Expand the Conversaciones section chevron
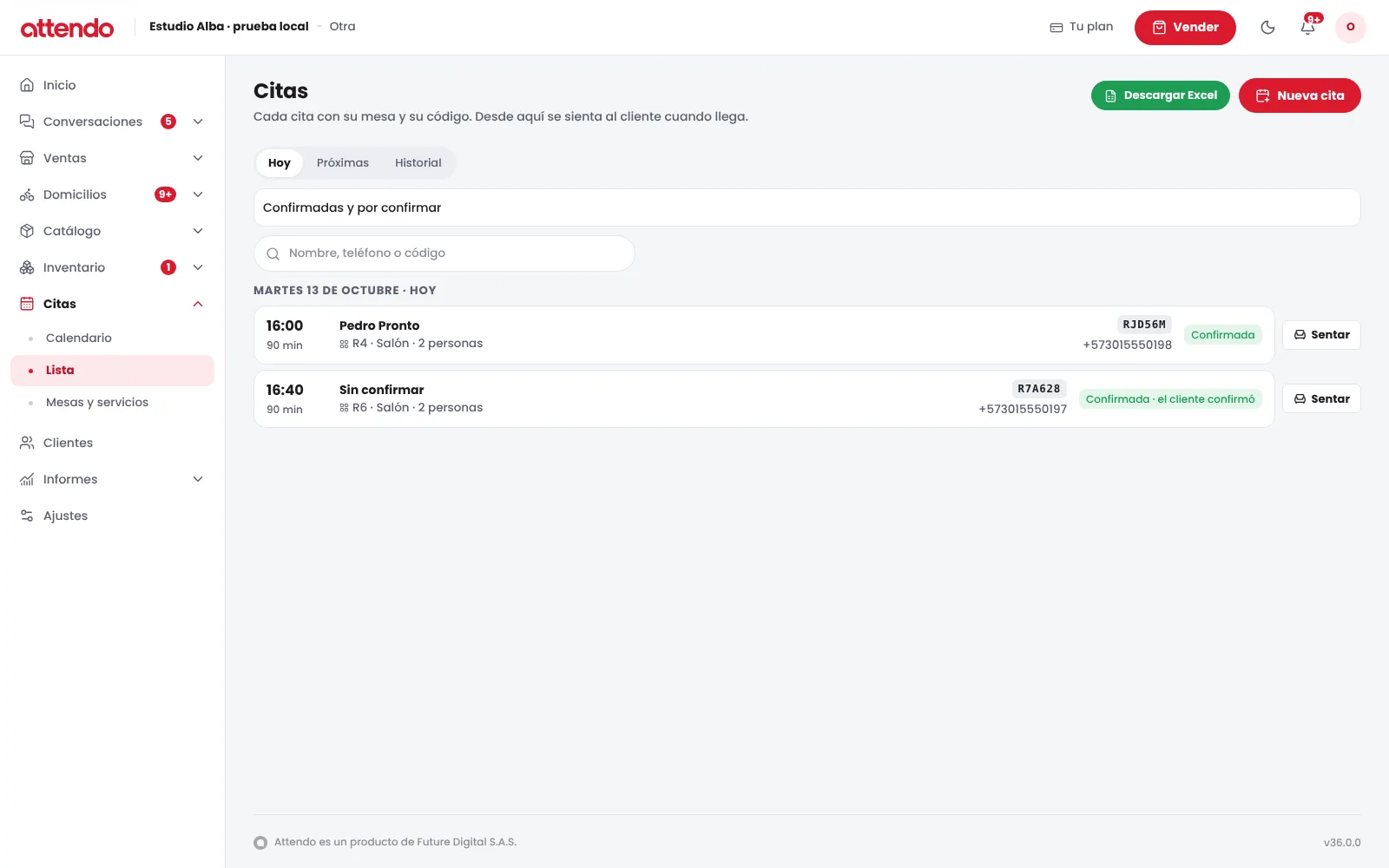 (198, 122)
